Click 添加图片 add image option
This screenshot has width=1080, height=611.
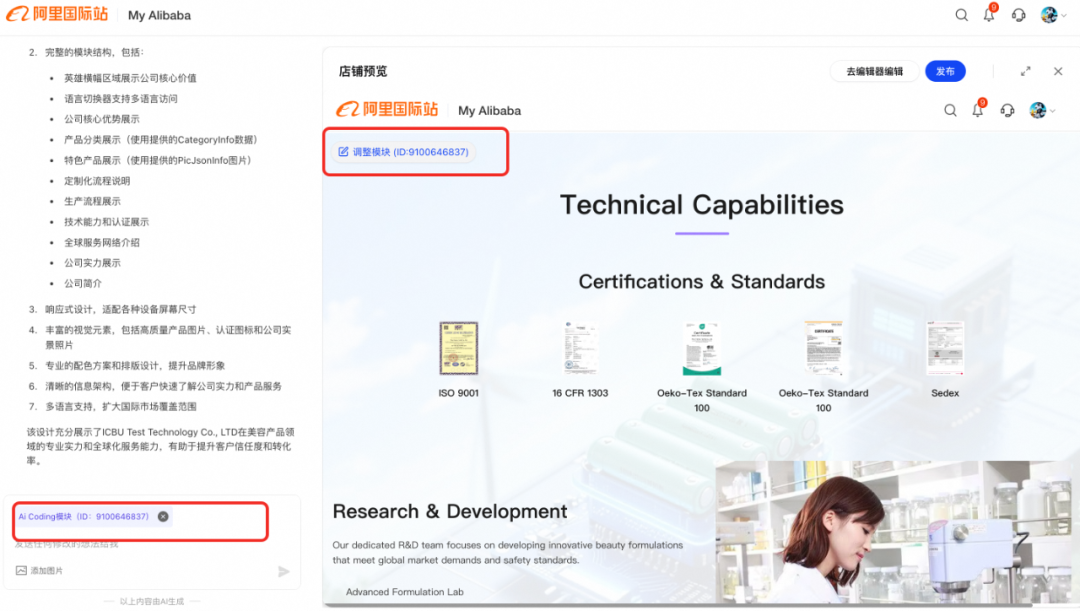[39, 570]
